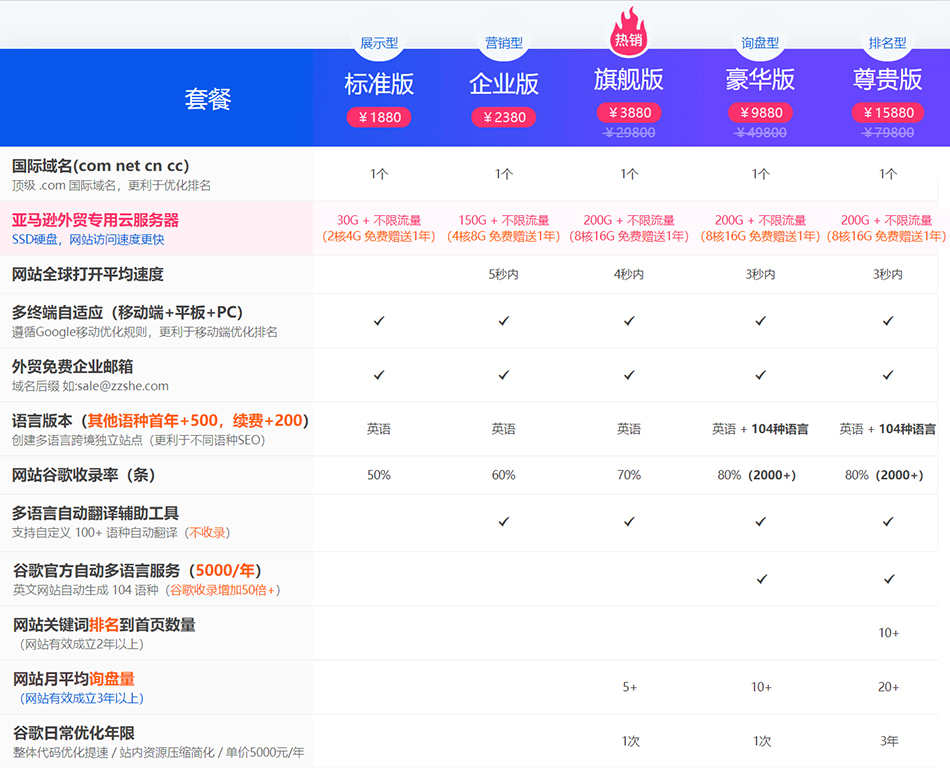950x768 pixels.
Task: Click the 3年 optimization value
Action: (x=889, y=741)
